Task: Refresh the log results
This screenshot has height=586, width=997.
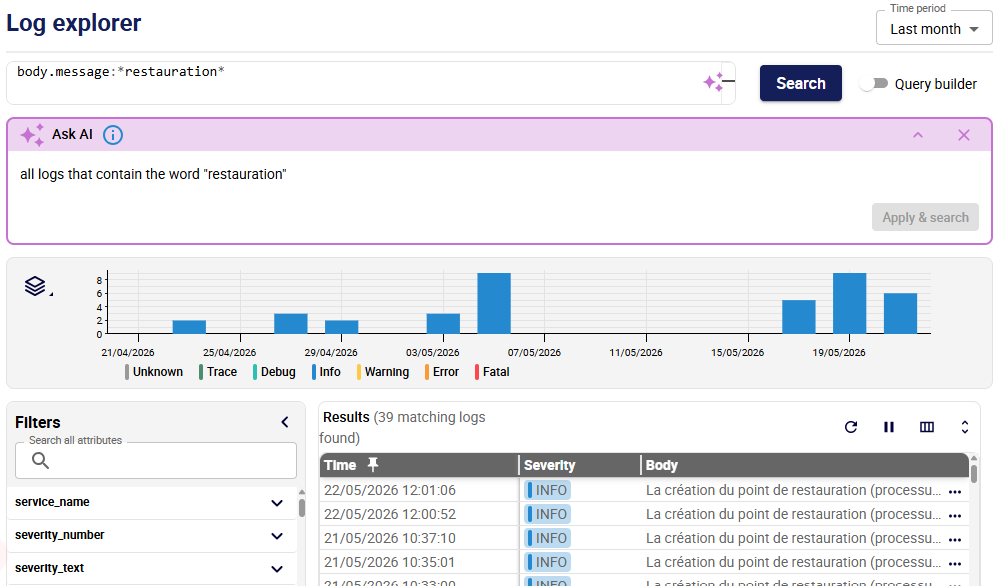Action: tap(851, 427)
